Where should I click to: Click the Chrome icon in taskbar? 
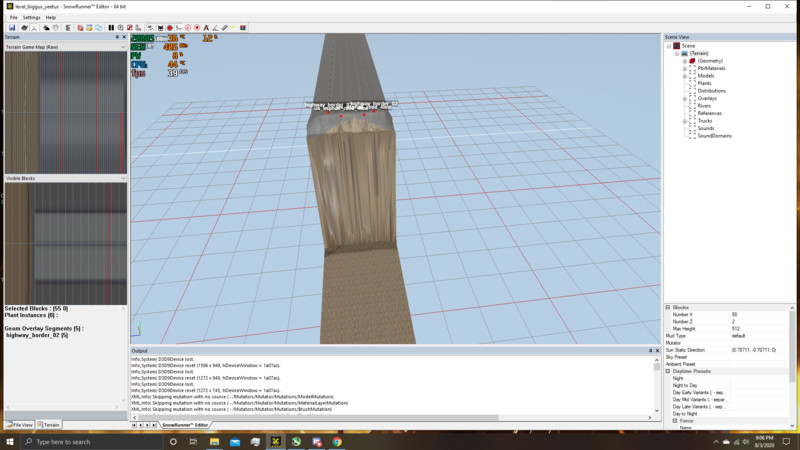click(337, 441)
